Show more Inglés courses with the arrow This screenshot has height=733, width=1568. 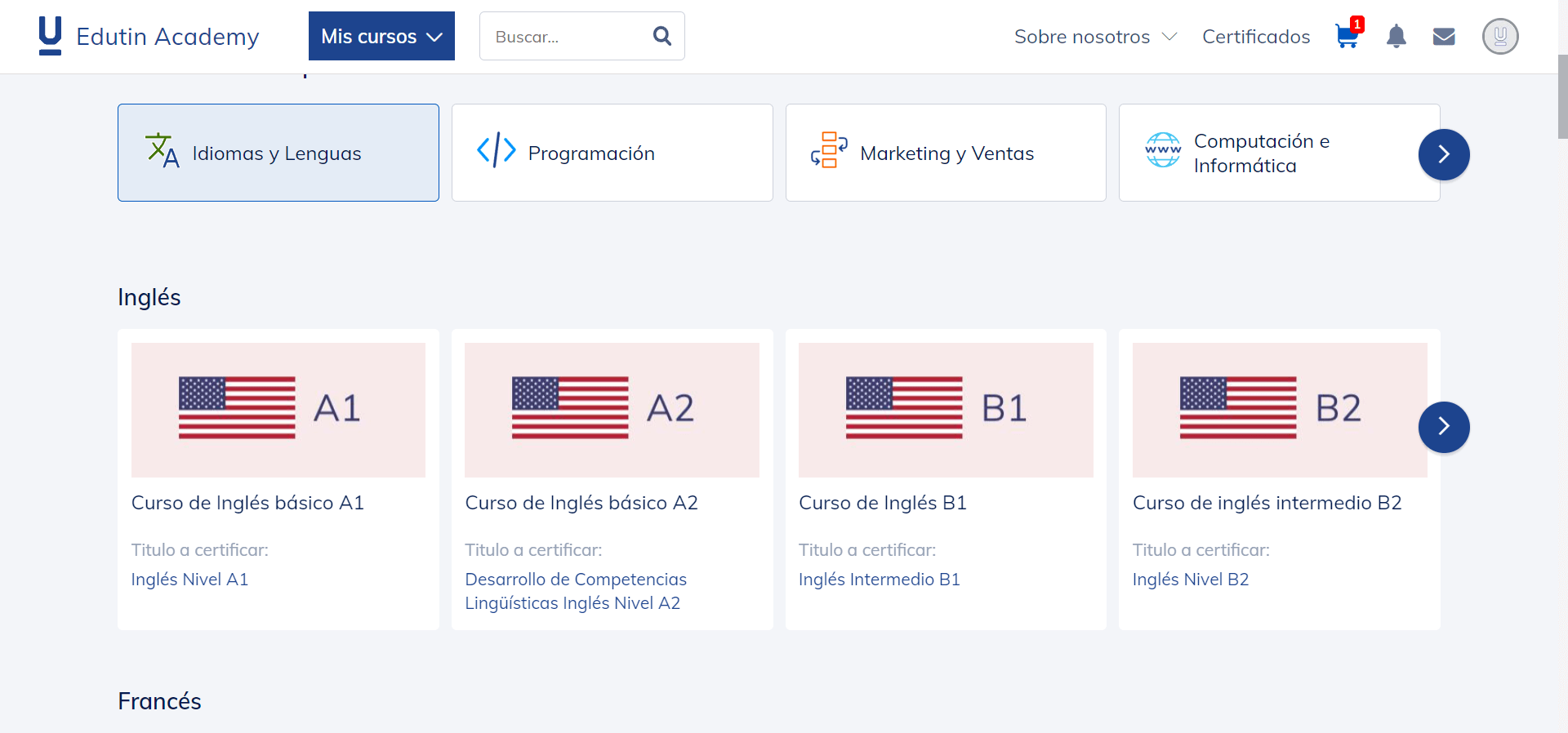coord(1444,427)
